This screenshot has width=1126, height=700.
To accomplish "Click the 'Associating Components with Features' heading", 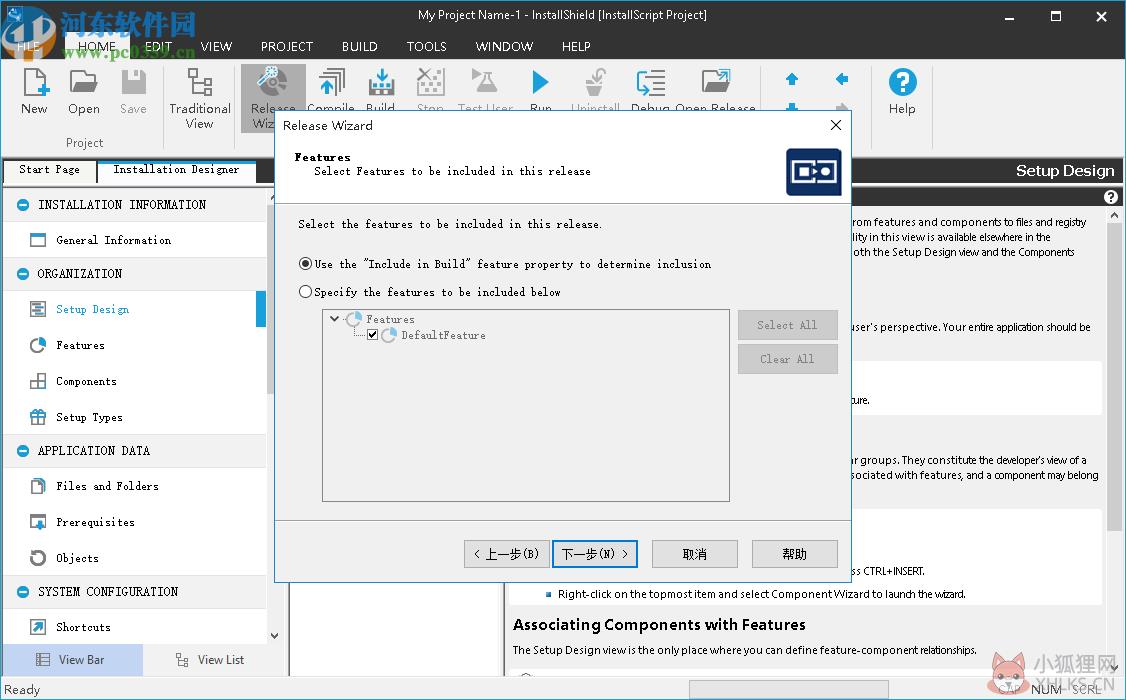I will coord(659,625).
